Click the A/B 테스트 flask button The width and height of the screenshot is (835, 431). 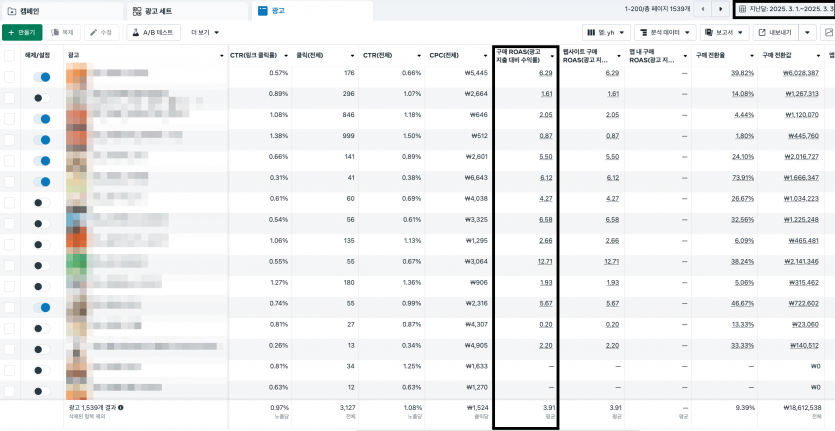(x=151, y=32)
